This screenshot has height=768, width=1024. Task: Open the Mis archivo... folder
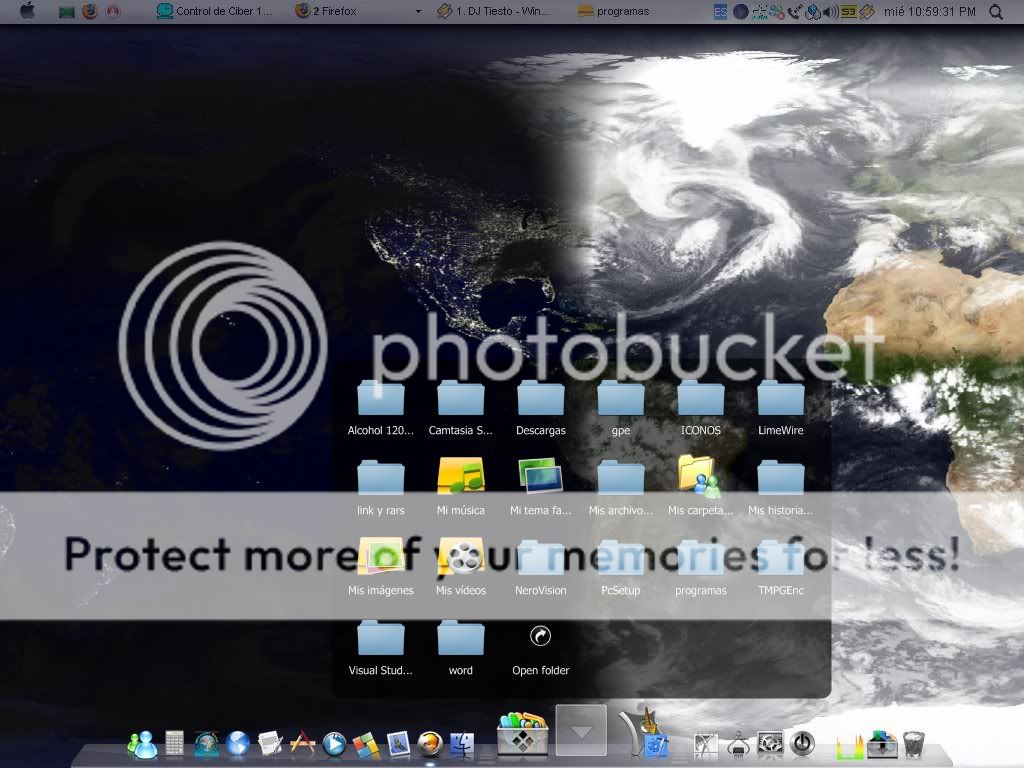620,487
